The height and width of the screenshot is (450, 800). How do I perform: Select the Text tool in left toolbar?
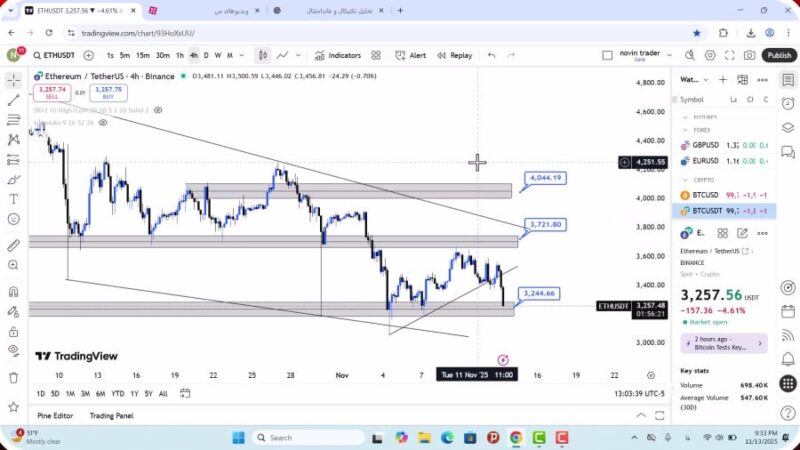[x=13, y=199]
